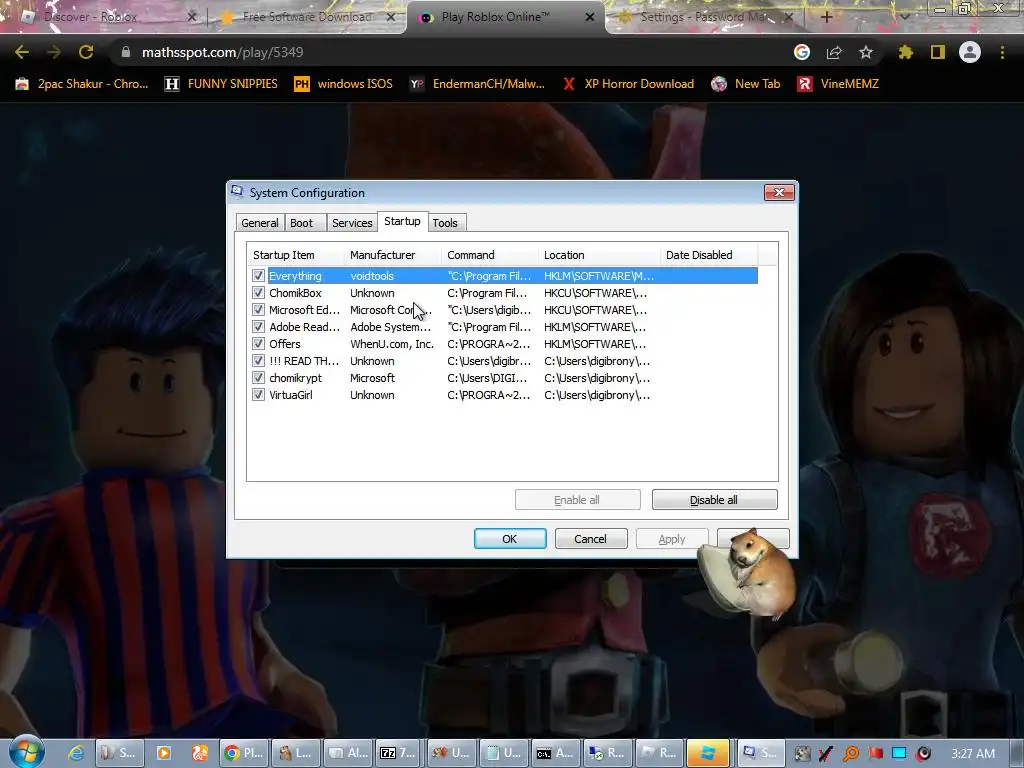The image size is (1024, 768).
Task: Switch to the Tools tab
Action: (445, 223)
